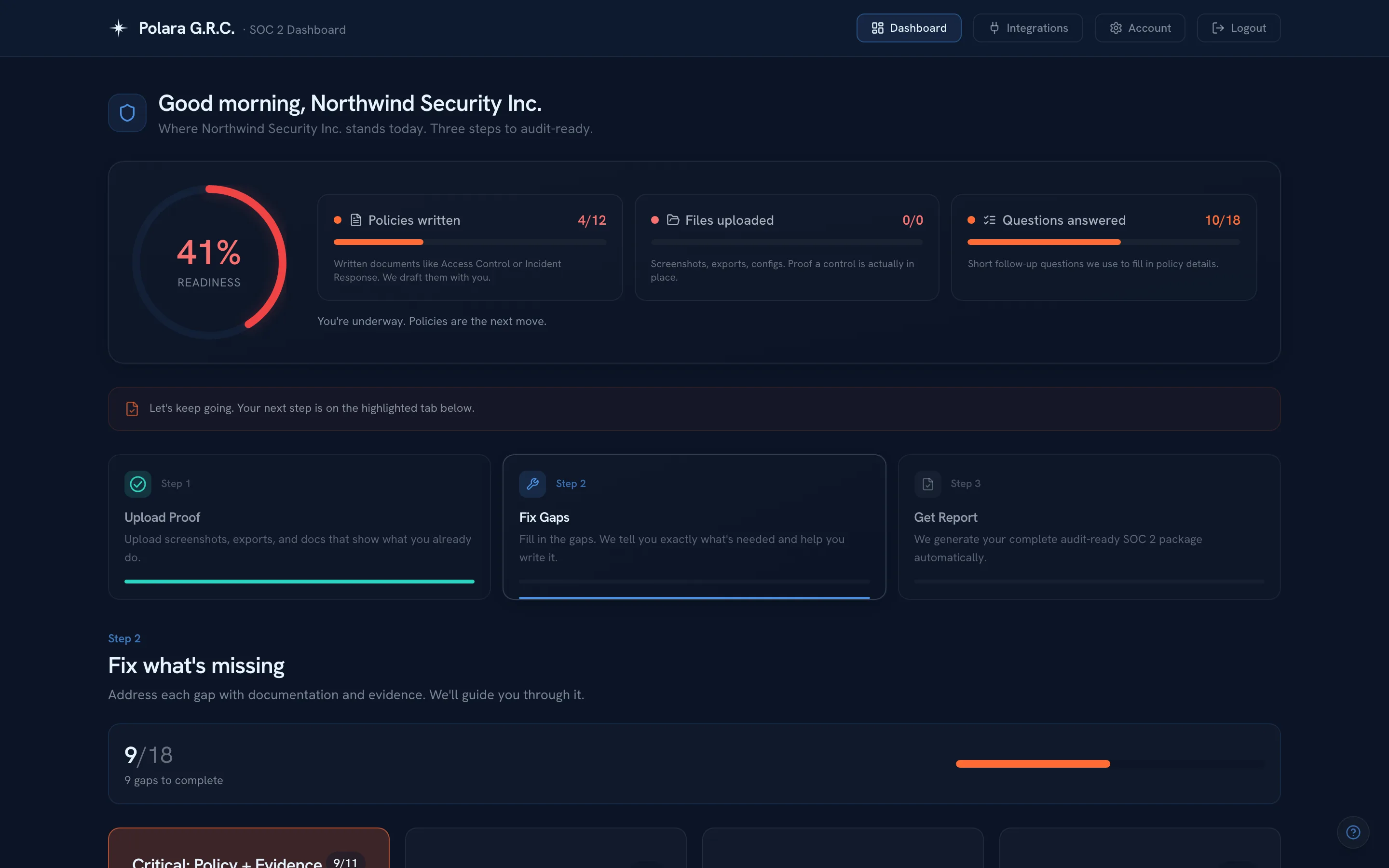
Task: Click the '9 gaps to complete' text
Action: point(173,780)
